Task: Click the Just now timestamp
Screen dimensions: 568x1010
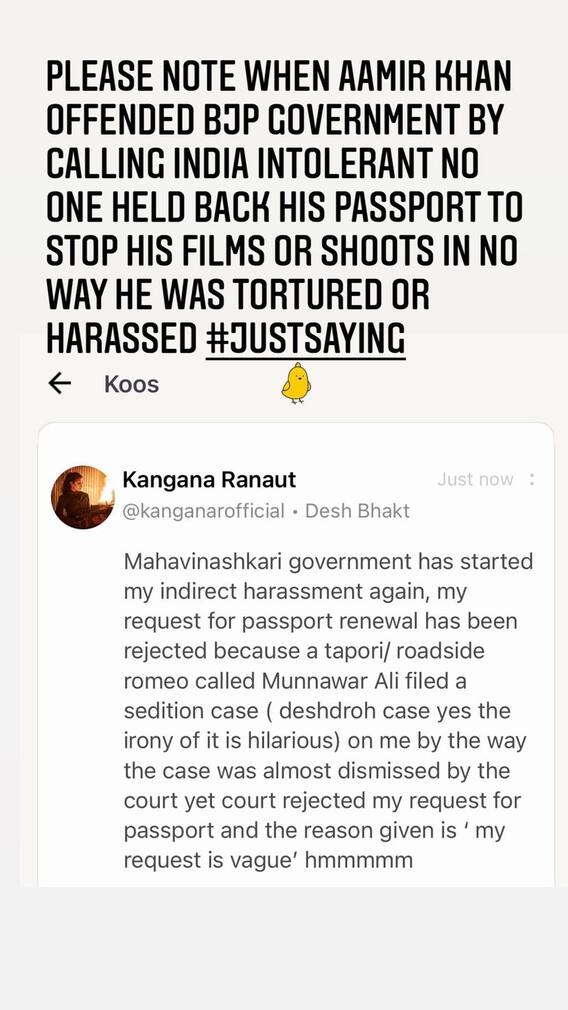Action: [x=475, y=480]
